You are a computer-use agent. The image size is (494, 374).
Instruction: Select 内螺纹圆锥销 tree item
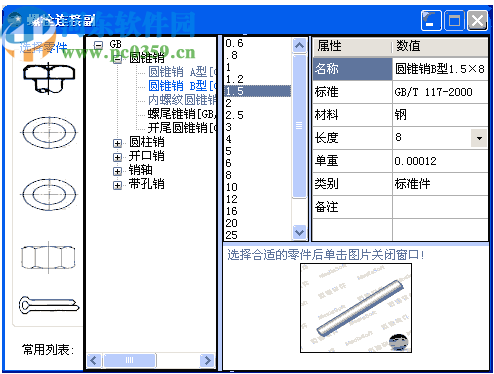coord(182,100)
